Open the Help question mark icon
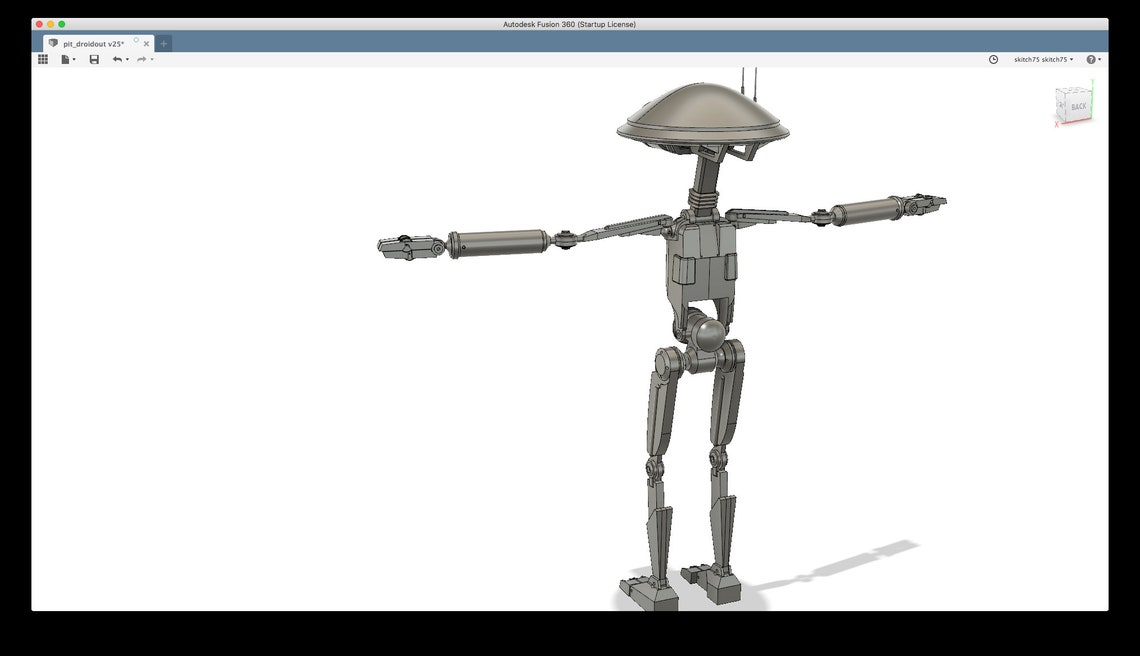This screenshot has height=656, width=1140. pyautogui.click(x=1089, y=59)
